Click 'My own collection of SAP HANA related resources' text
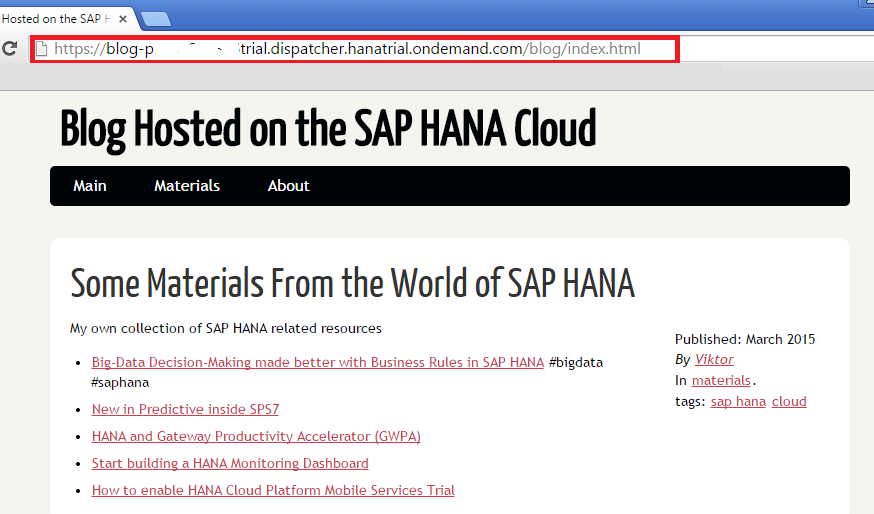This screenshot has width=874, height=514. tap(226, 328)
